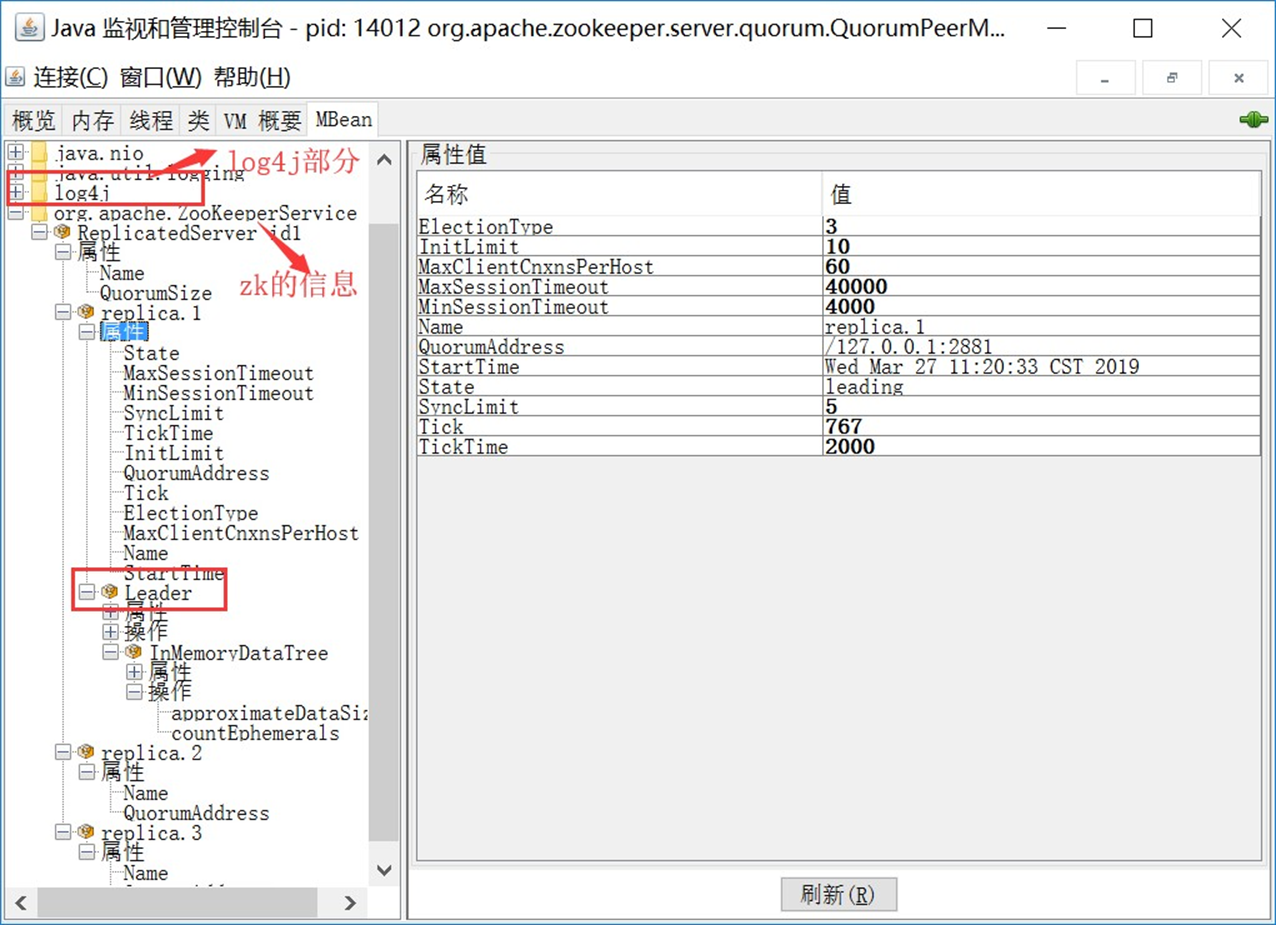
Task: Select the replica.3 MBean icon
Action: click(x=85, y=832)
